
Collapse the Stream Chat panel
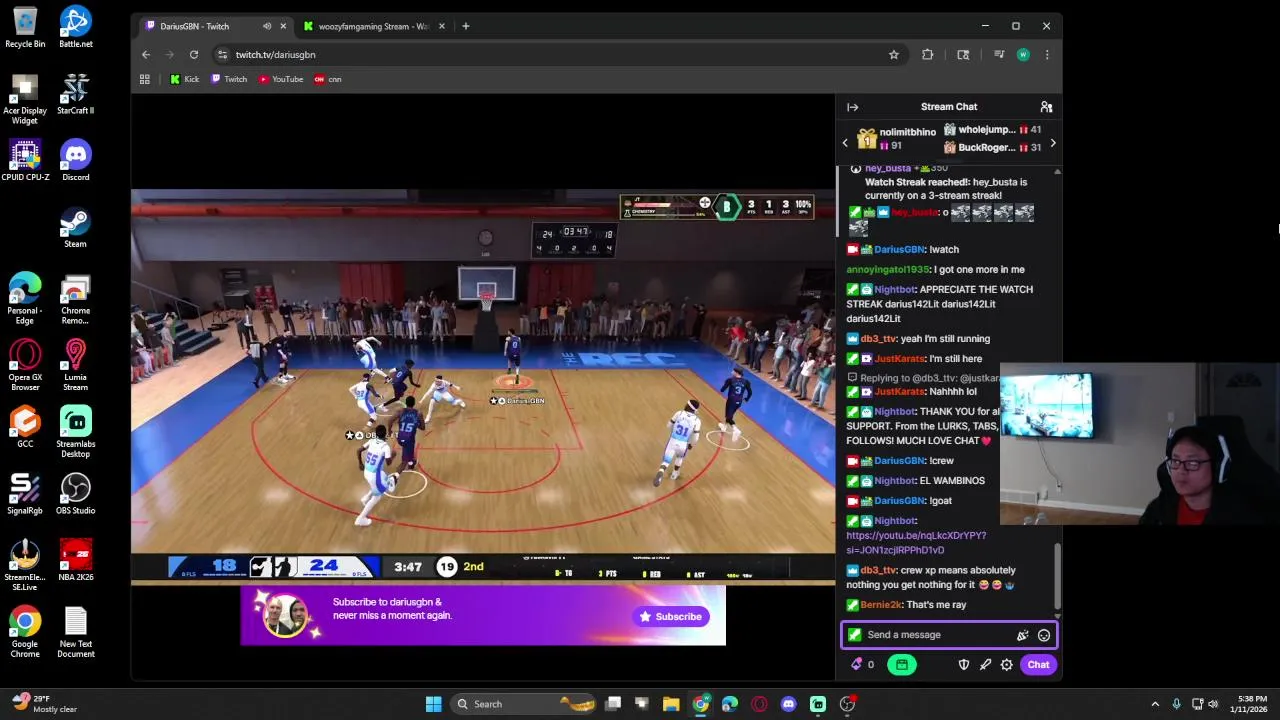pyautogui.click(x=852, y=107)
